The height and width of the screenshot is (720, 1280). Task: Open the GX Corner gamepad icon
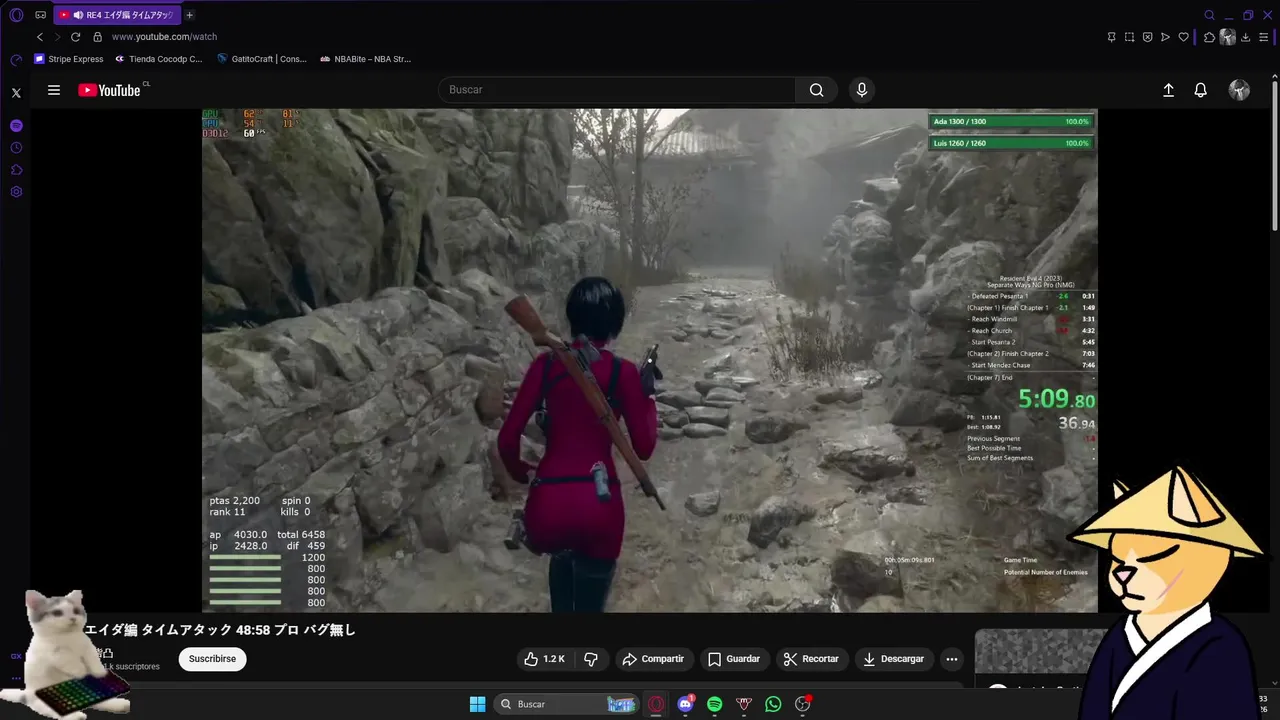click(40, 15)
